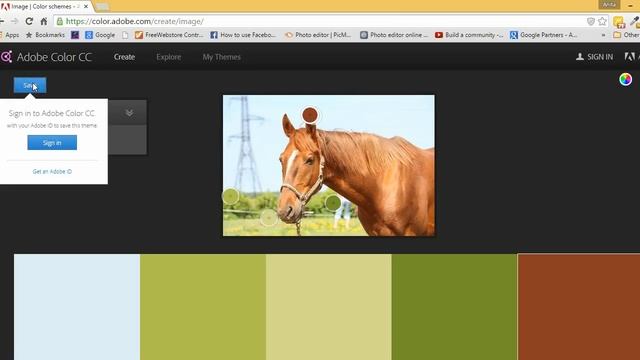Select the olive green palette swatch
The width and height of the screenshot is (640, 360).
[203, 307]
